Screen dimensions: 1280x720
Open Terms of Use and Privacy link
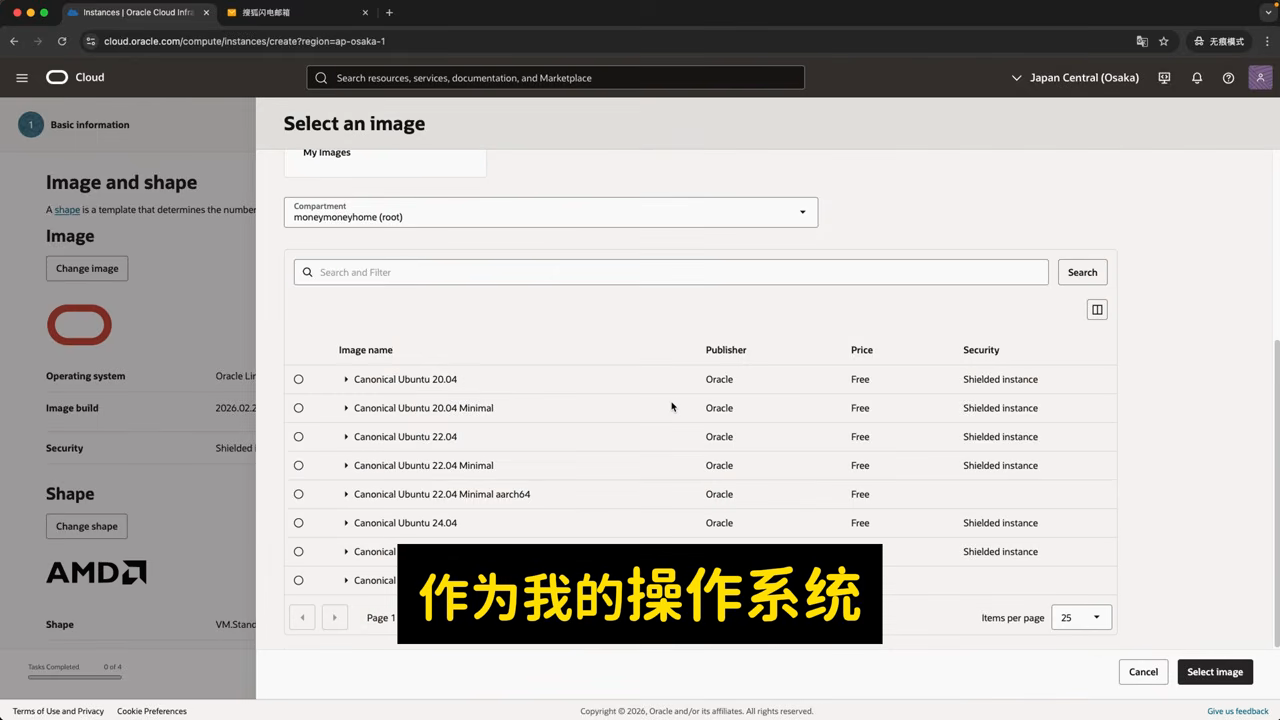[x=58, y=711]
